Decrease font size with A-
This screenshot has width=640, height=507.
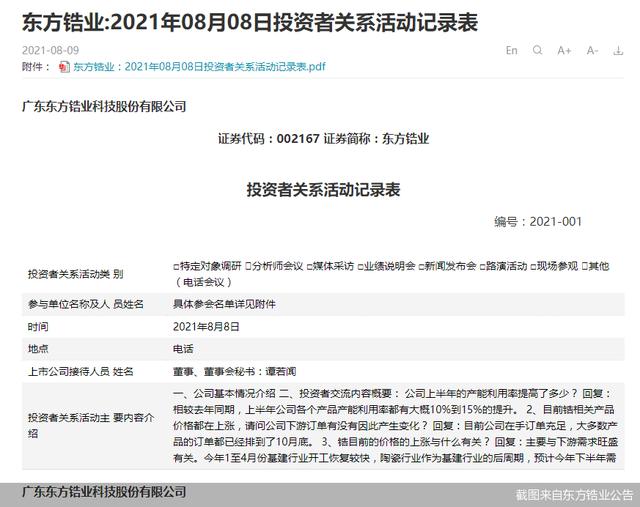coord(592,51)
